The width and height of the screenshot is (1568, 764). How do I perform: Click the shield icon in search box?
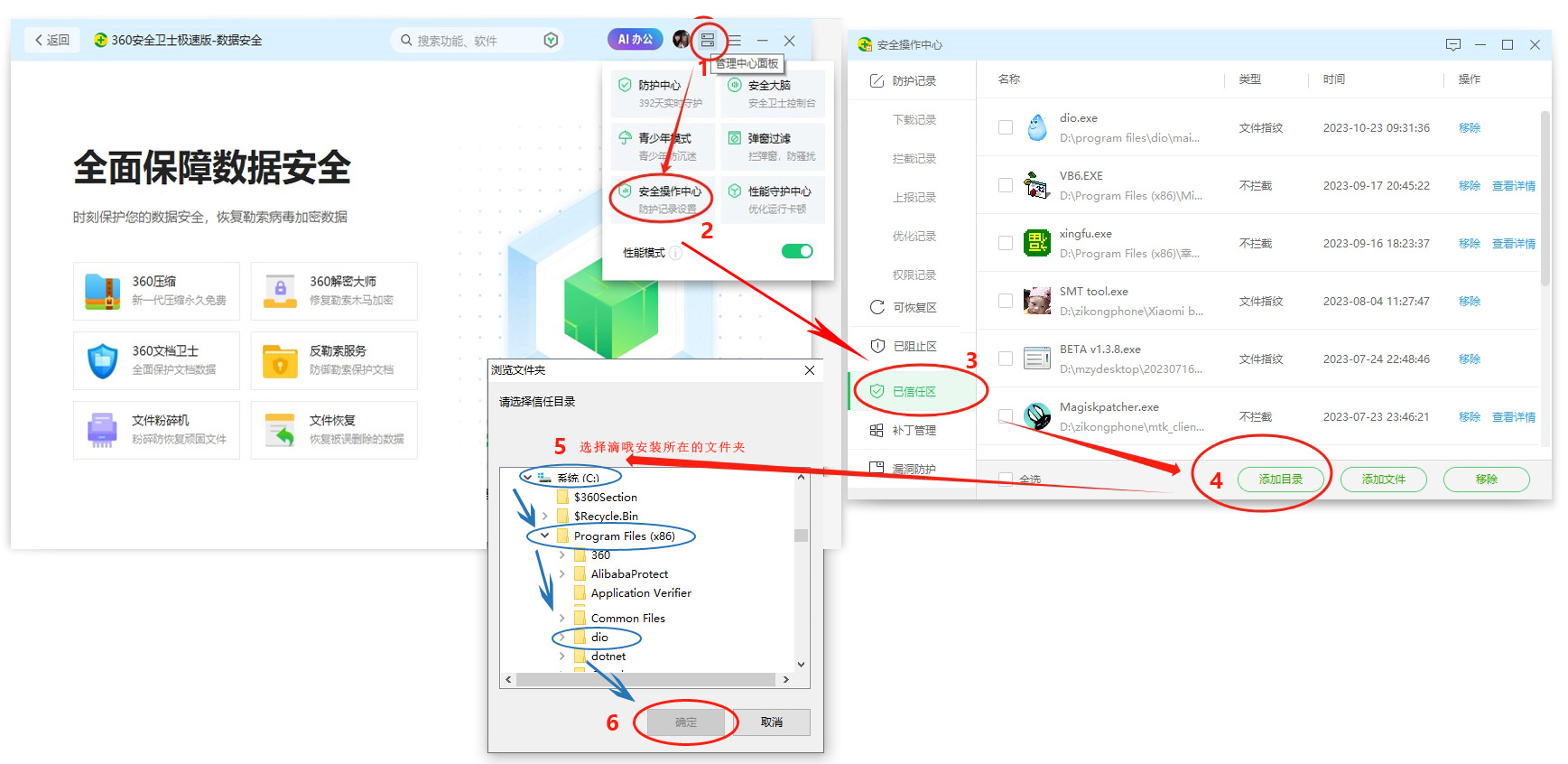coord(551,40)
